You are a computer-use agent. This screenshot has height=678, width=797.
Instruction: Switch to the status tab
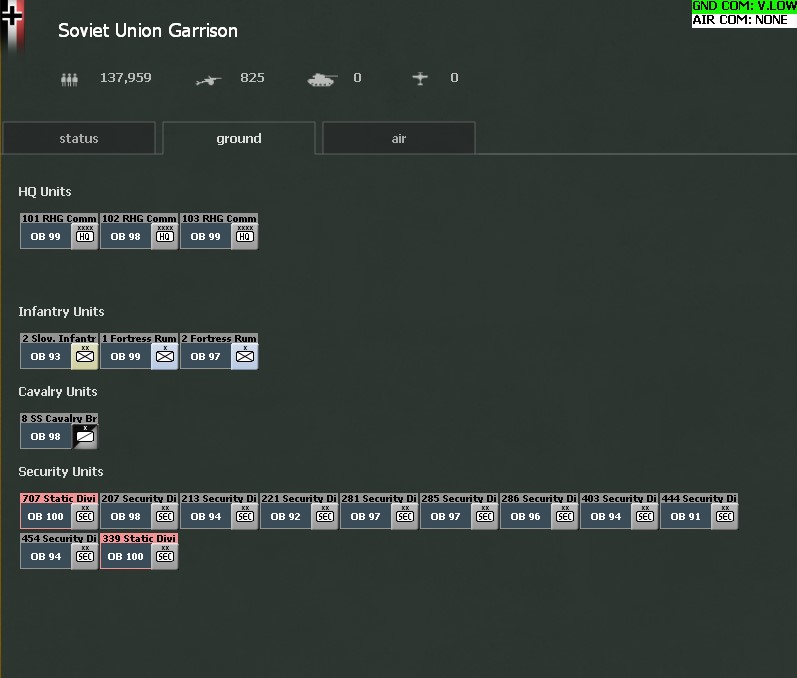[x=79, y=138]
